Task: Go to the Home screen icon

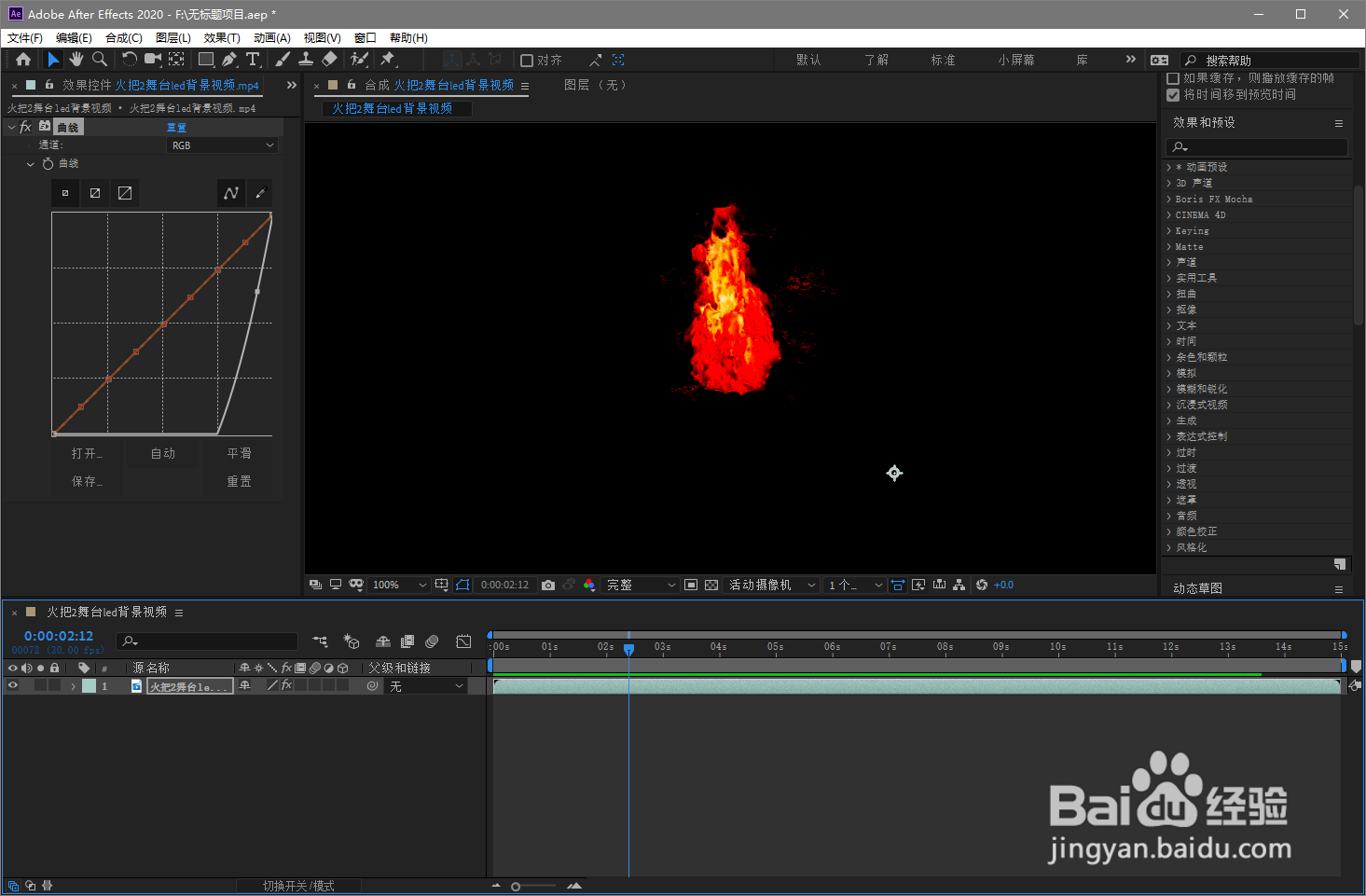Action: point(23,60)
